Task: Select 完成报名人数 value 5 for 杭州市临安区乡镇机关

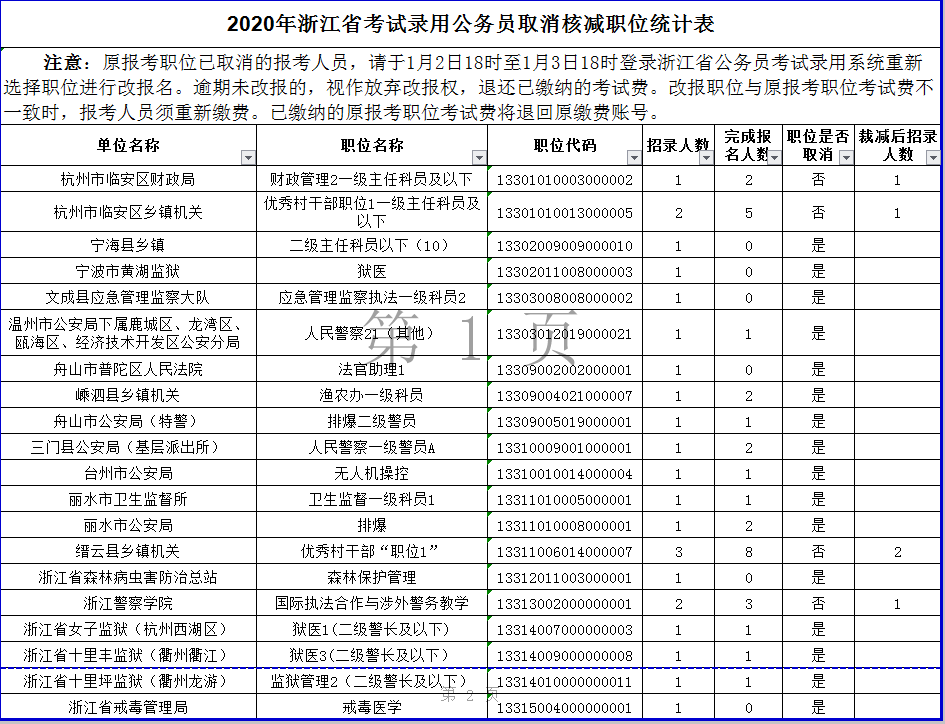Action: click(x=749, y=212)
